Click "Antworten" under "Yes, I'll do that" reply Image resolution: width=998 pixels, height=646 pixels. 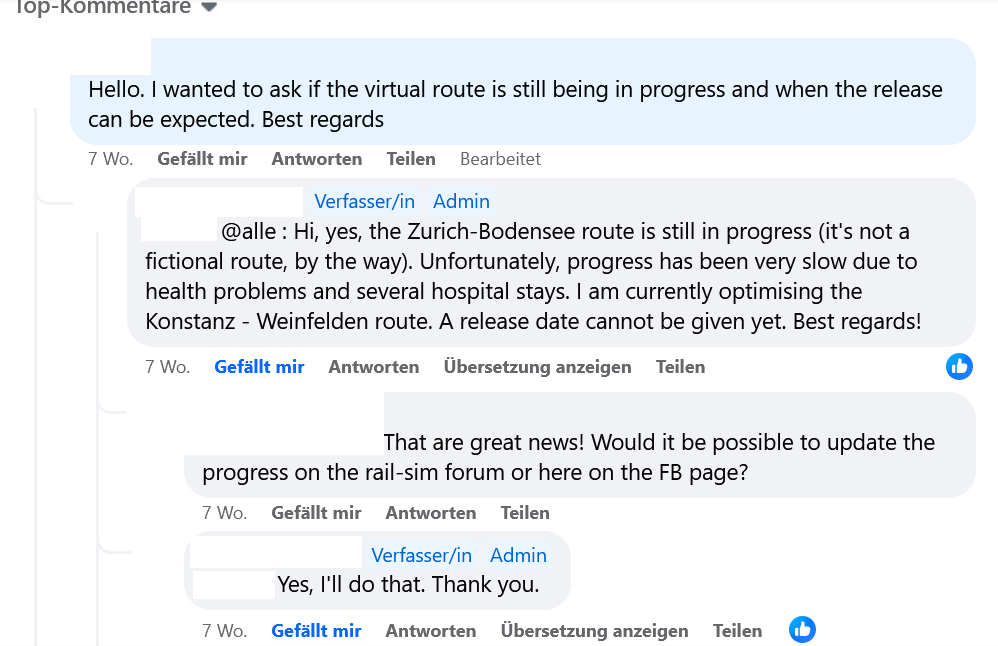[431, 631]
